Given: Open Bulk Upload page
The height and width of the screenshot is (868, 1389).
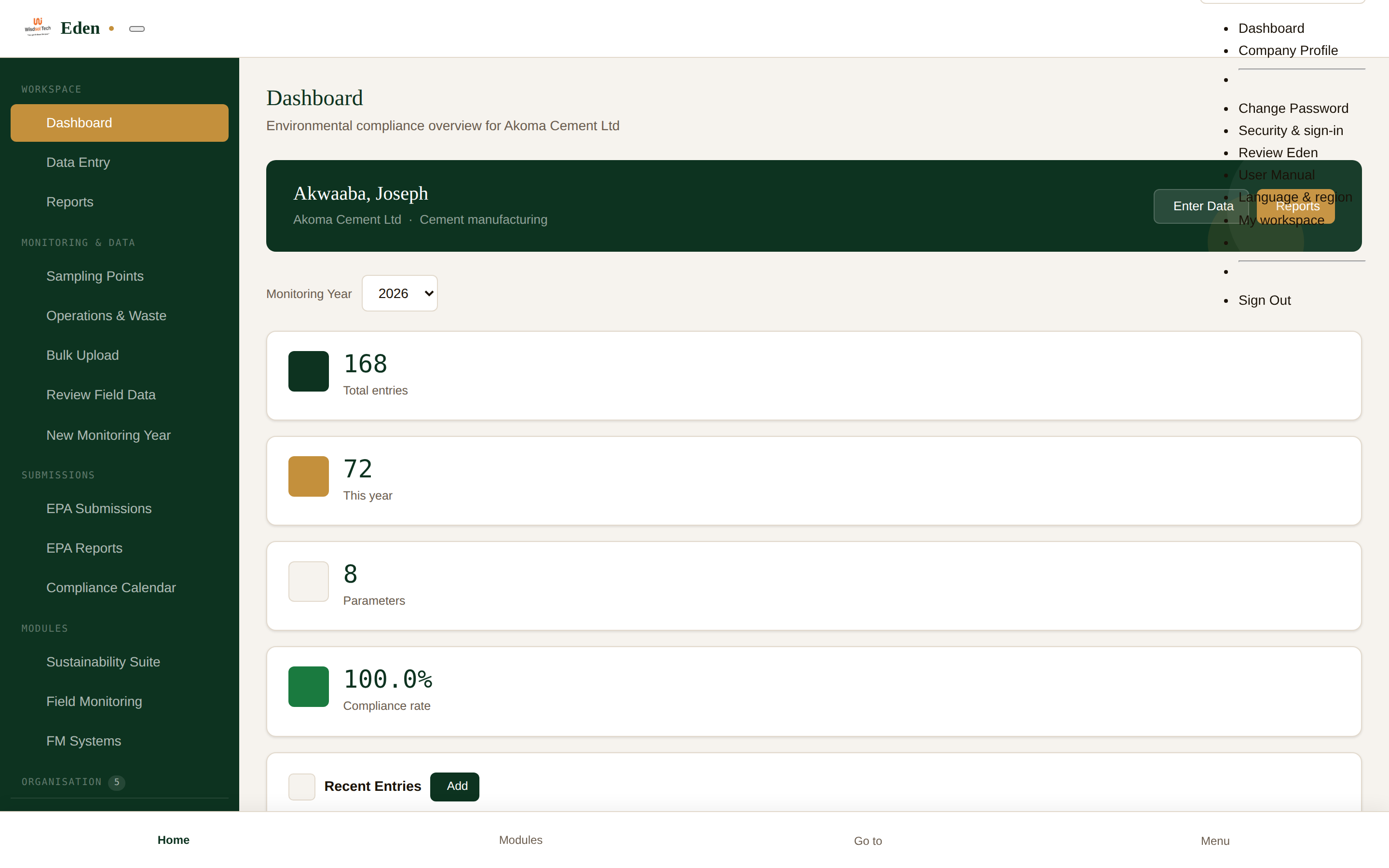Looking at the screenshot, I should tap(120, 355).
